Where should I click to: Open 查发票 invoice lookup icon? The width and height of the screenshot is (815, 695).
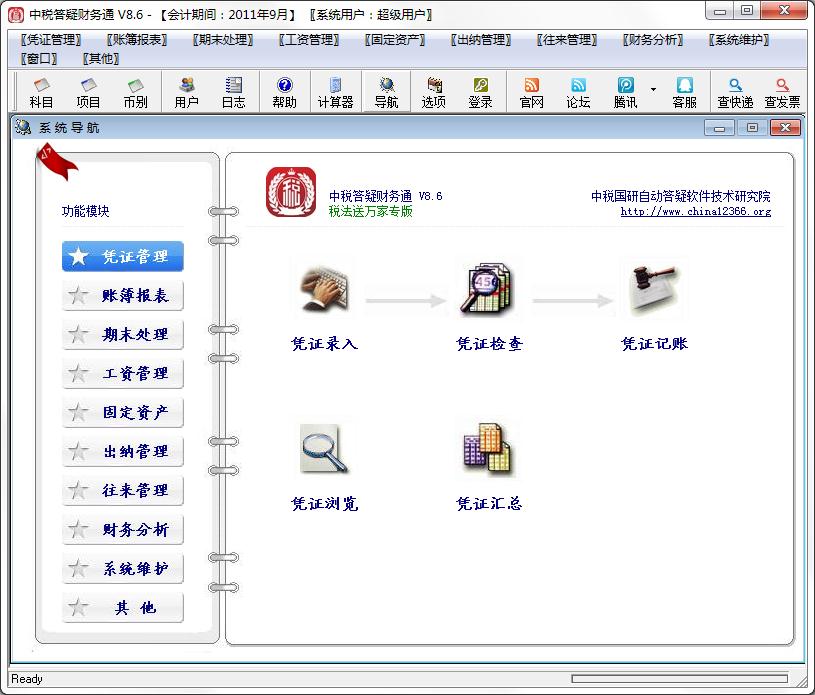tap(782, 93)
